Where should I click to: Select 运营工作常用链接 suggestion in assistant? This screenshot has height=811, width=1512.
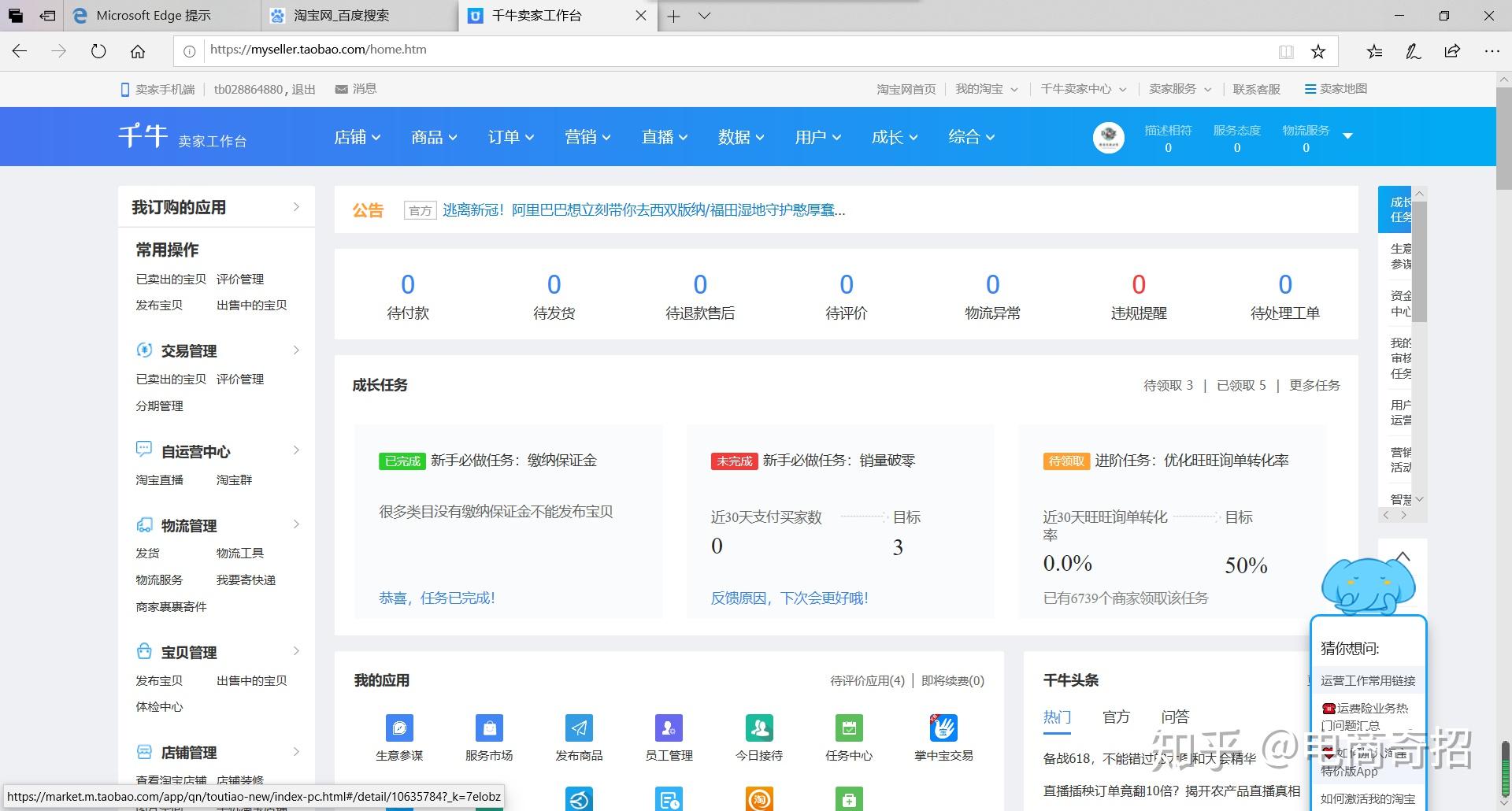(1368, 680)
